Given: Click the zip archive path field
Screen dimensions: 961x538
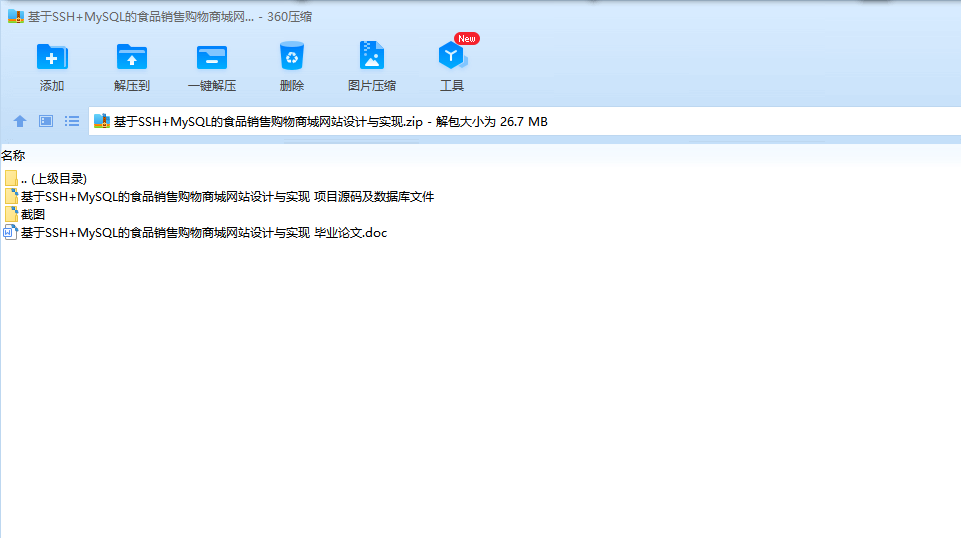Looking at the screenshot, I should tap(525, 121).
